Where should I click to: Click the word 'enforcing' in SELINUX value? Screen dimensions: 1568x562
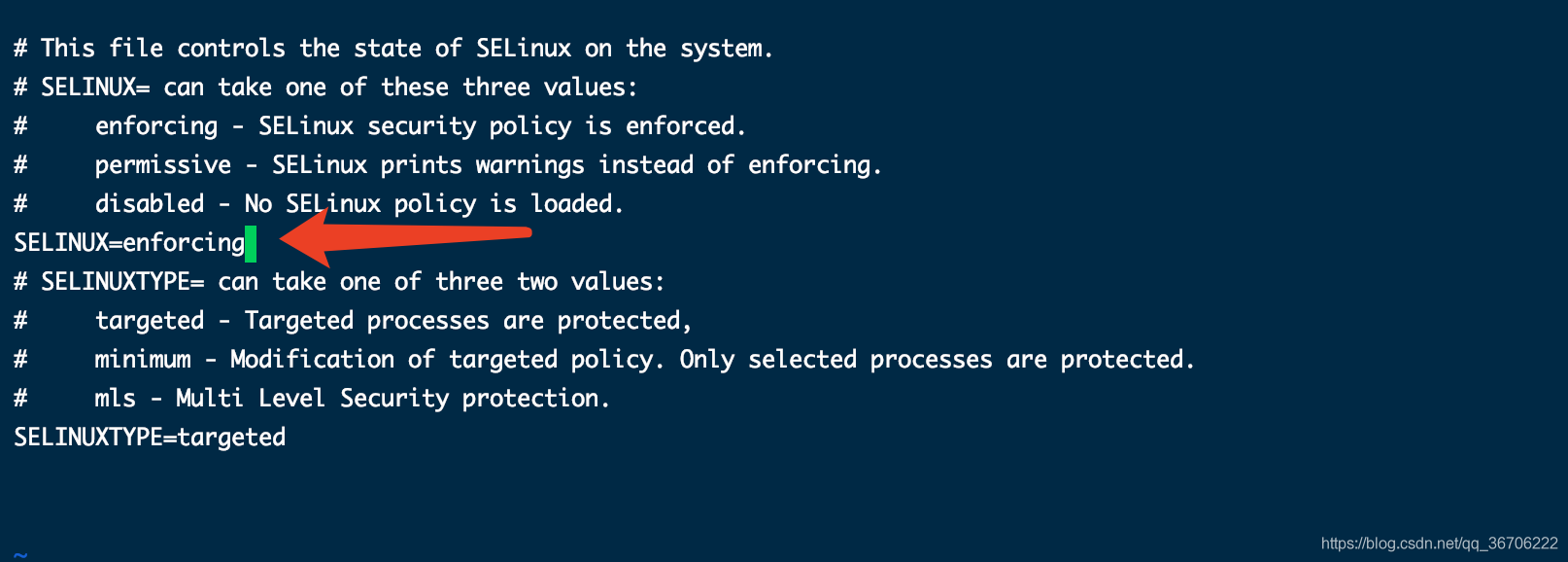coord(185,243)
